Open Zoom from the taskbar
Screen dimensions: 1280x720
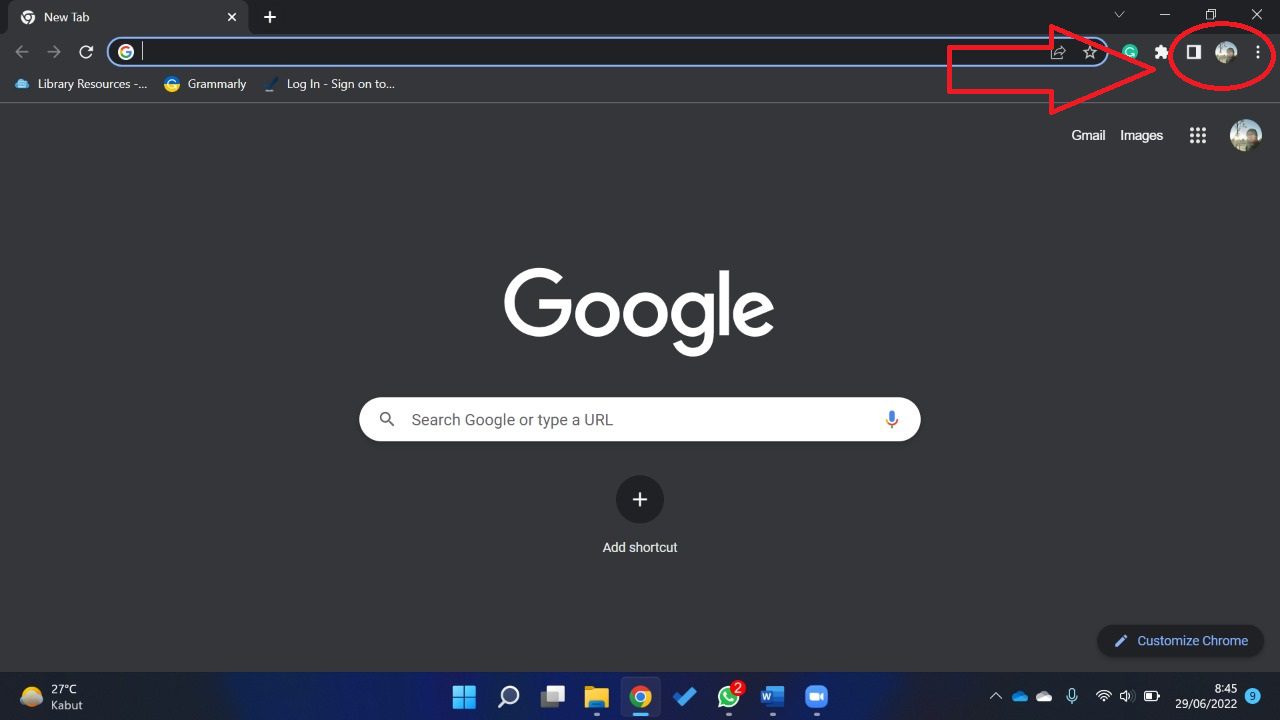pos(816,696)
